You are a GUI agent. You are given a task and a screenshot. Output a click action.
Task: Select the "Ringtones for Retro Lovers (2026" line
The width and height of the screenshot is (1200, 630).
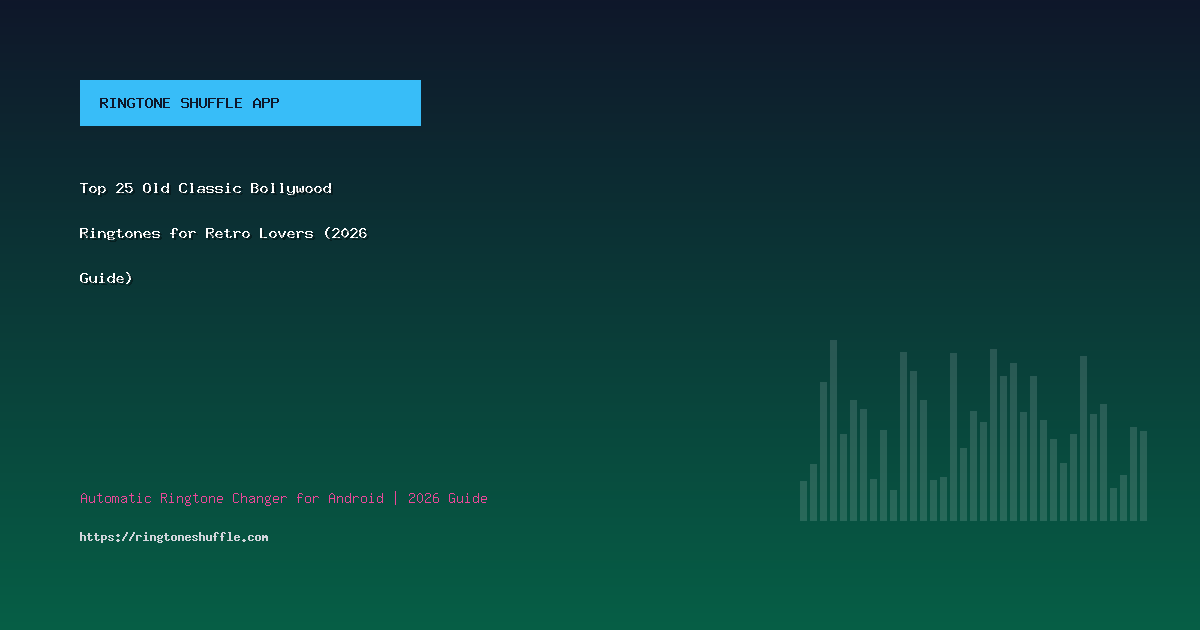tap(224, 233)
